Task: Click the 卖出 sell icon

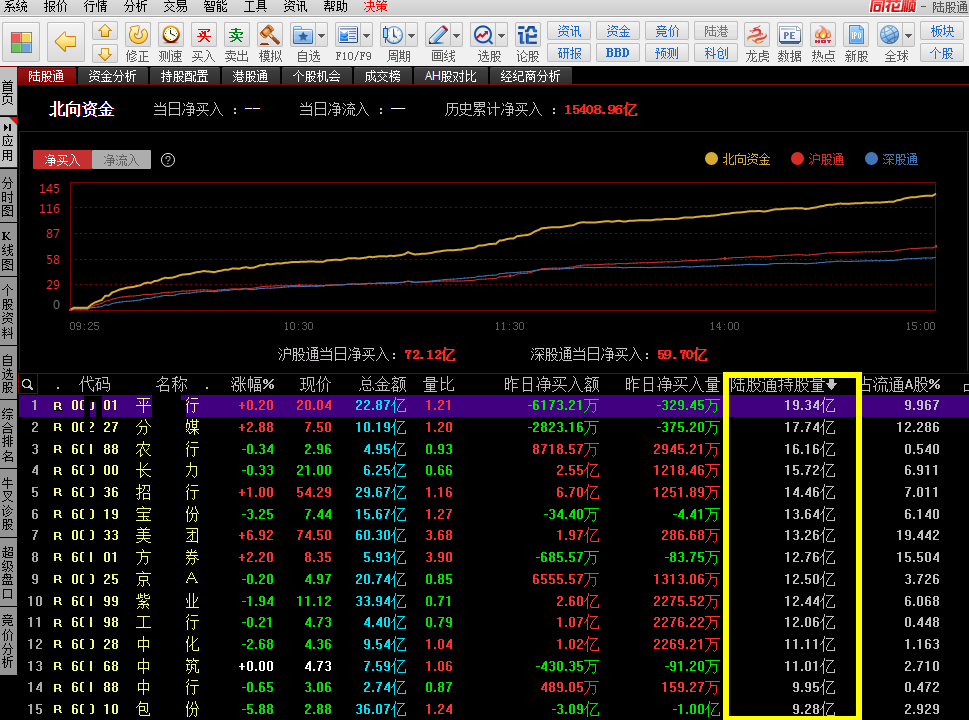Action: 236,43
